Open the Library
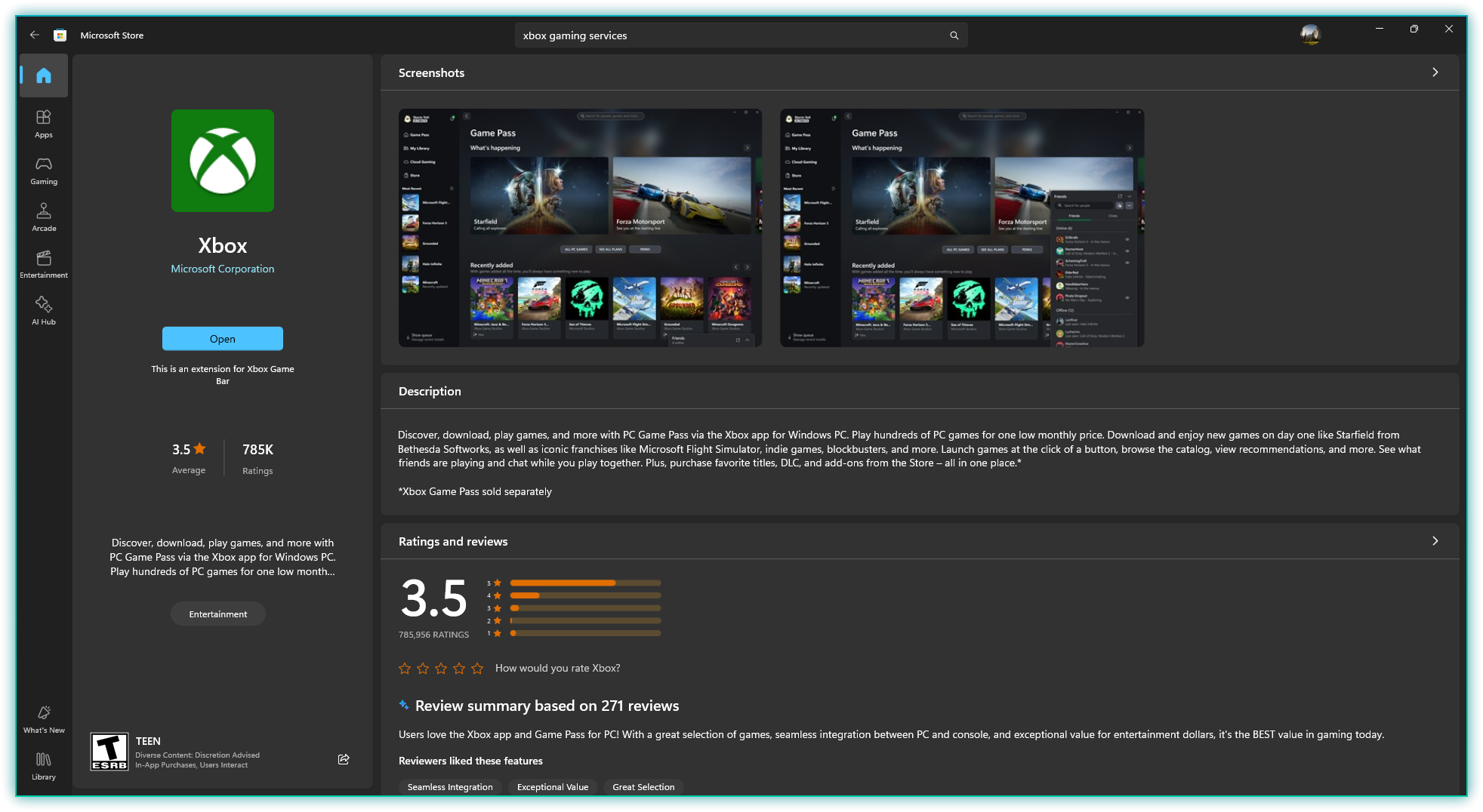Viewport: 1483px width, 812px height. click(44, 765)
